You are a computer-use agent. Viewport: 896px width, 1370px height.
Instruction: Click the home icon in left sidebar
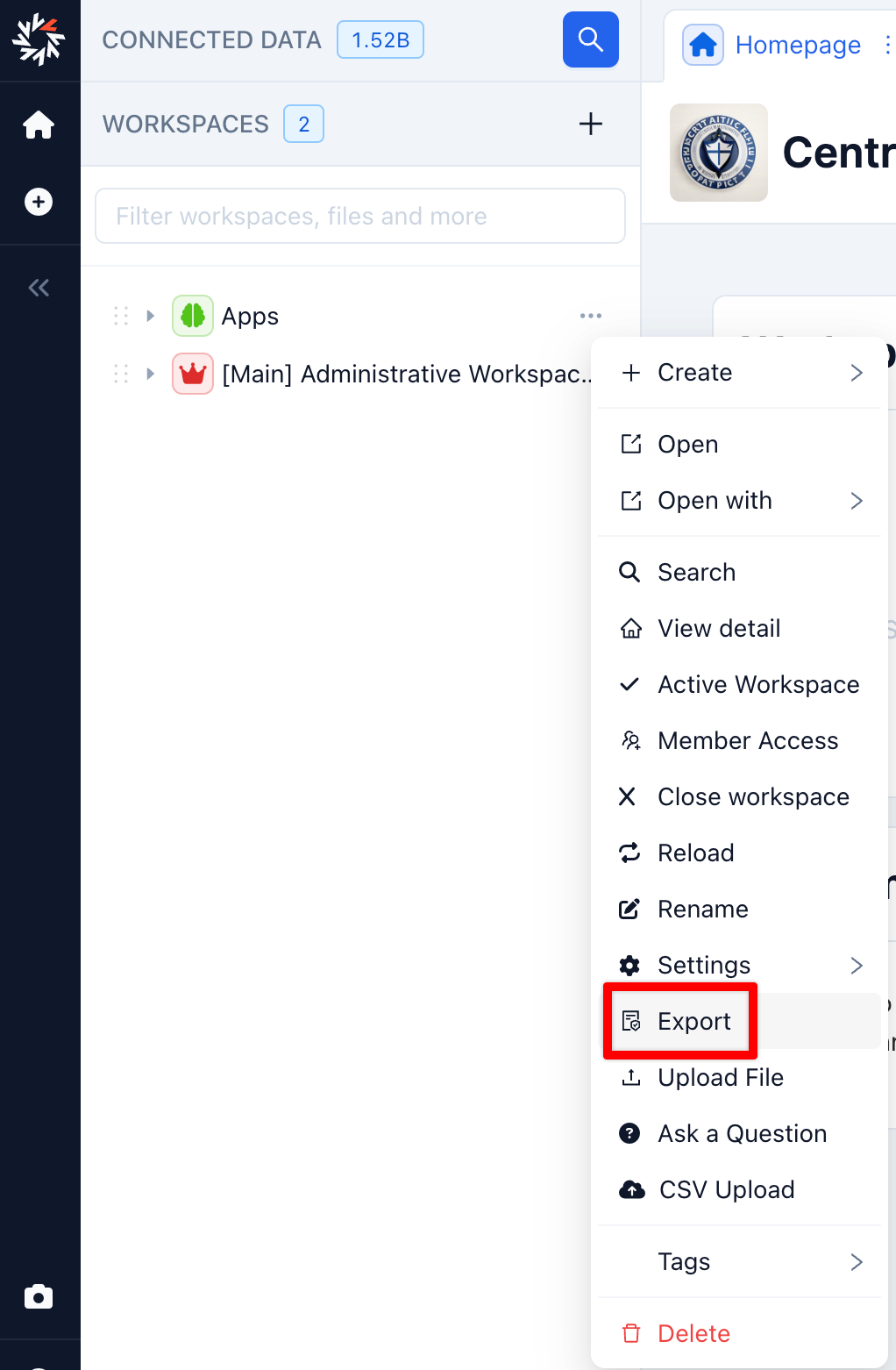click(x=39, y=125)
